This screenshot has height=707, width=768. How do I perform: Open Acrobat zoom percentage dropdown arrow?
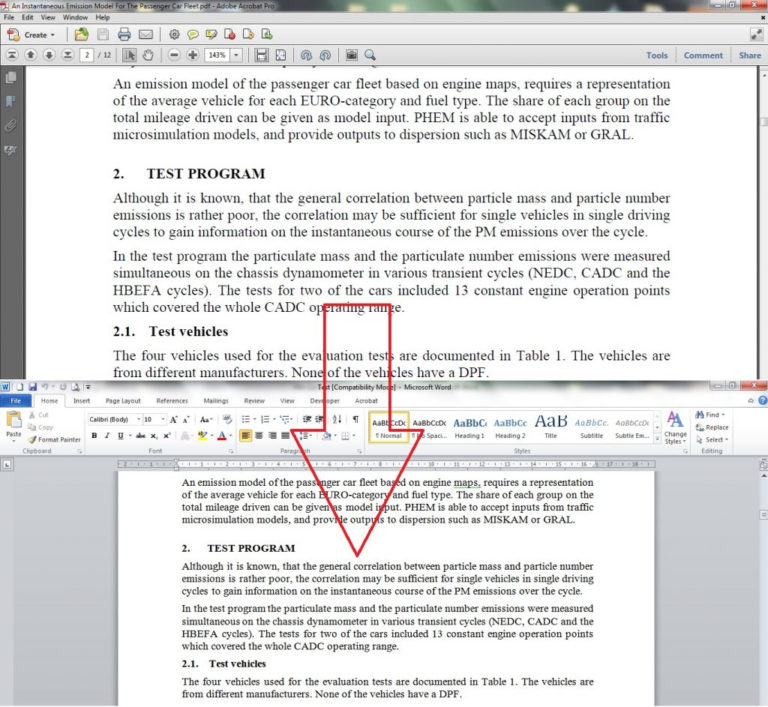(236, 55)
